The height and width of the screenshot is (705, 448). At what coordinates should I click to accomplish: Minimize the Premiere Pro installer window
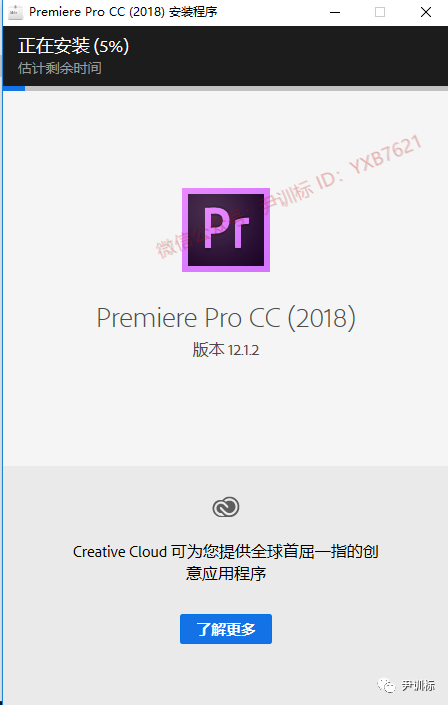point(335,12)
